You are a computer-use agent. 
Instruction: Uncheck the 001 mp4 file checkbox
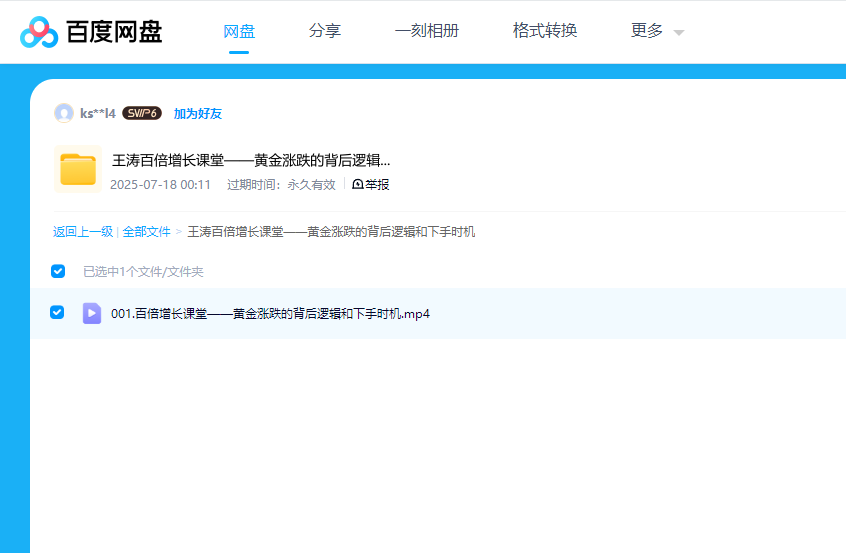coord(57,313)
